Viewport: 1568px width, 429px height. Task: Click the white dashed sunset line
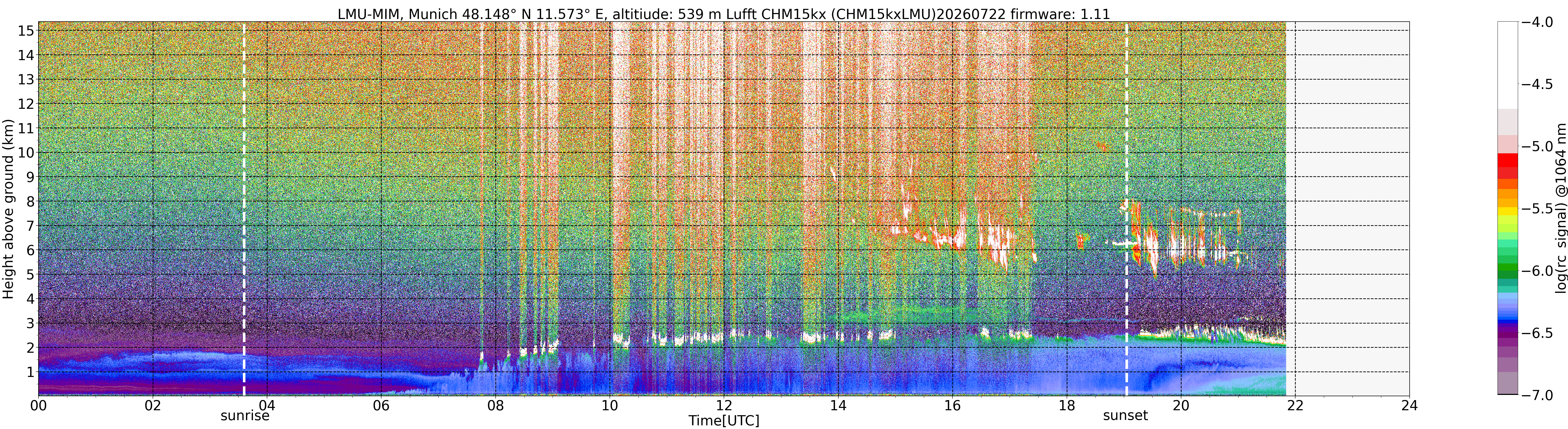click(x=1127, y=209)
